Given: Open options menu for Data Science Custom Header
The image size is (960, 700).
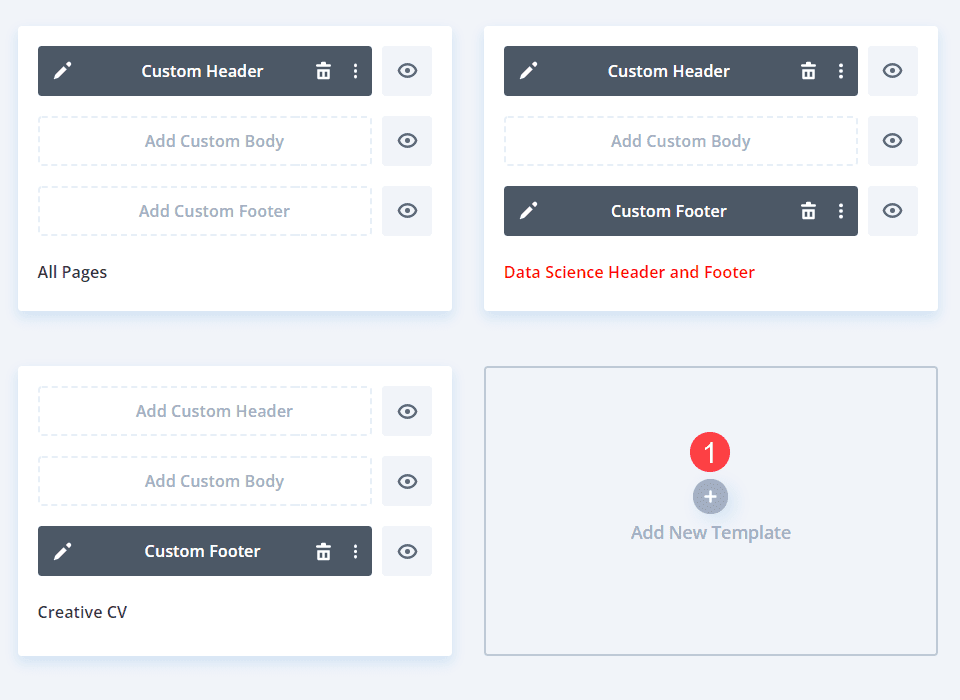Looking at the screenshot, I should pyautogui.click(x=840, y=71).
